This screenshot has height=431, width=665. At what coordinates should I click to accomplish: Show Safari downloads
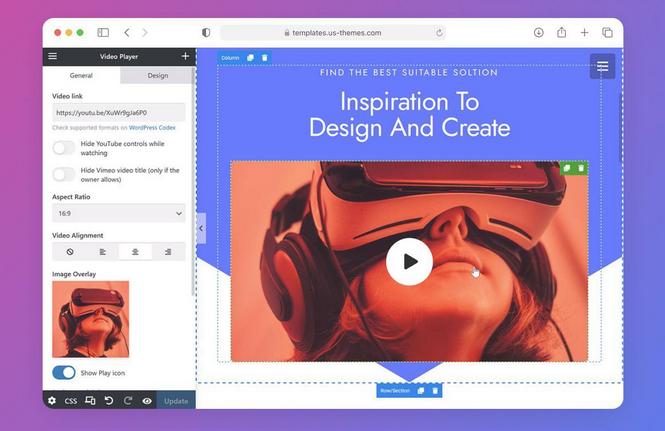pyautogui.click(x=539, y=32)
